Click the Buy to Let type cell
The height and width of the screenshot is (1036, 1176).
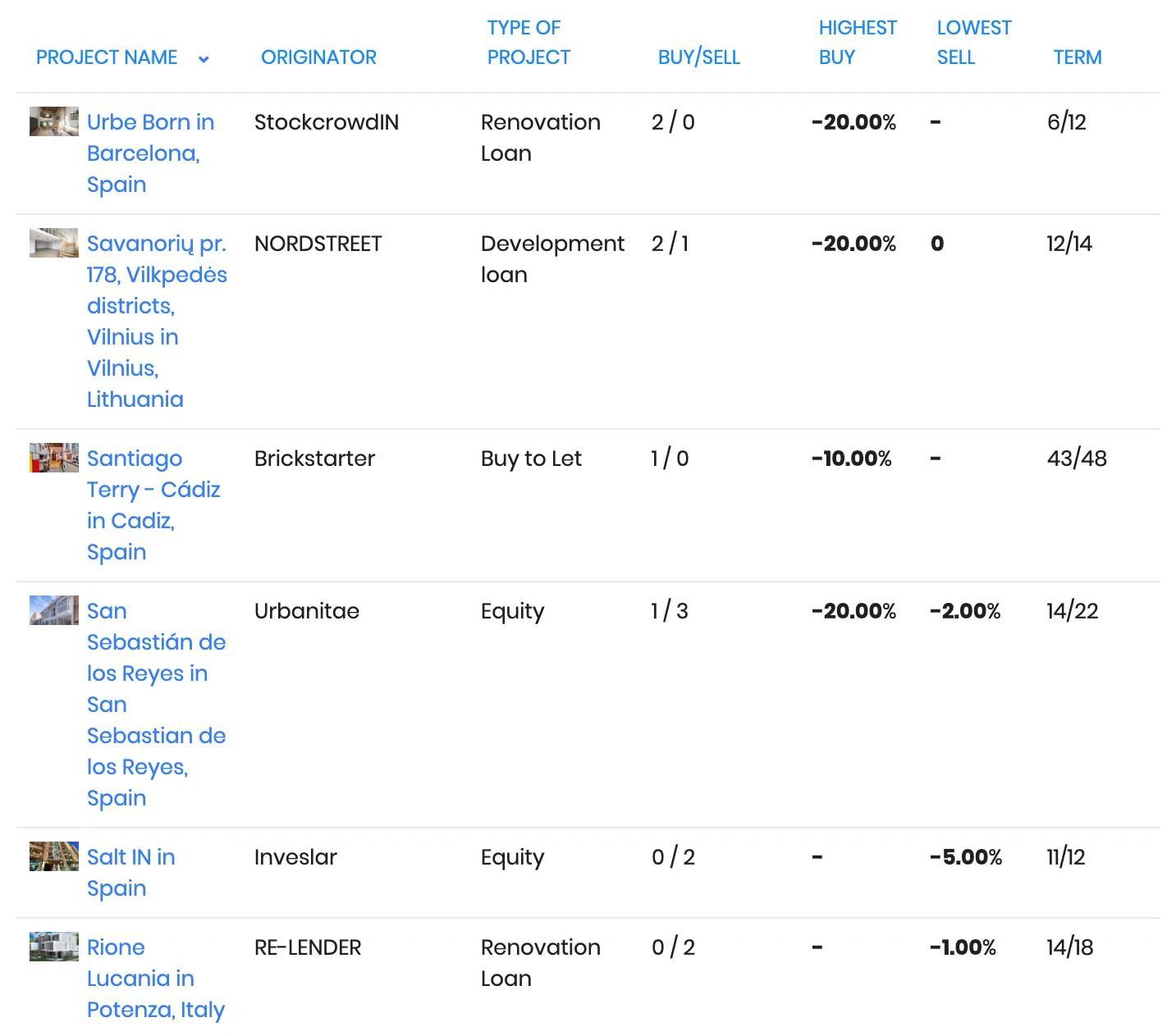(531, 459)
